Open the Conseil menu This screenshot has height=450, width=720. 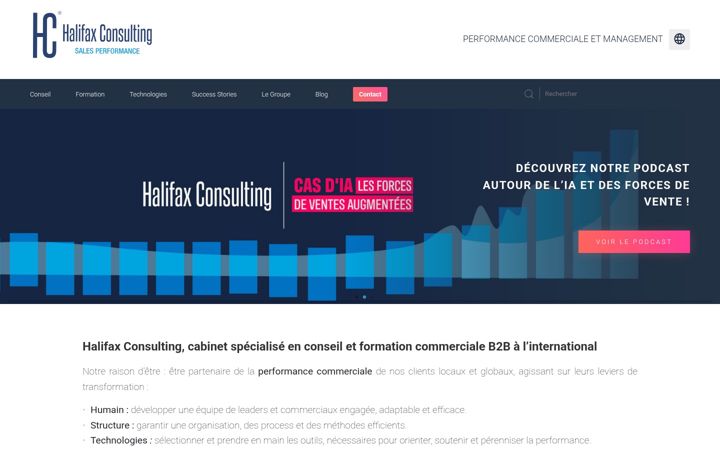(x=40, y=94)
